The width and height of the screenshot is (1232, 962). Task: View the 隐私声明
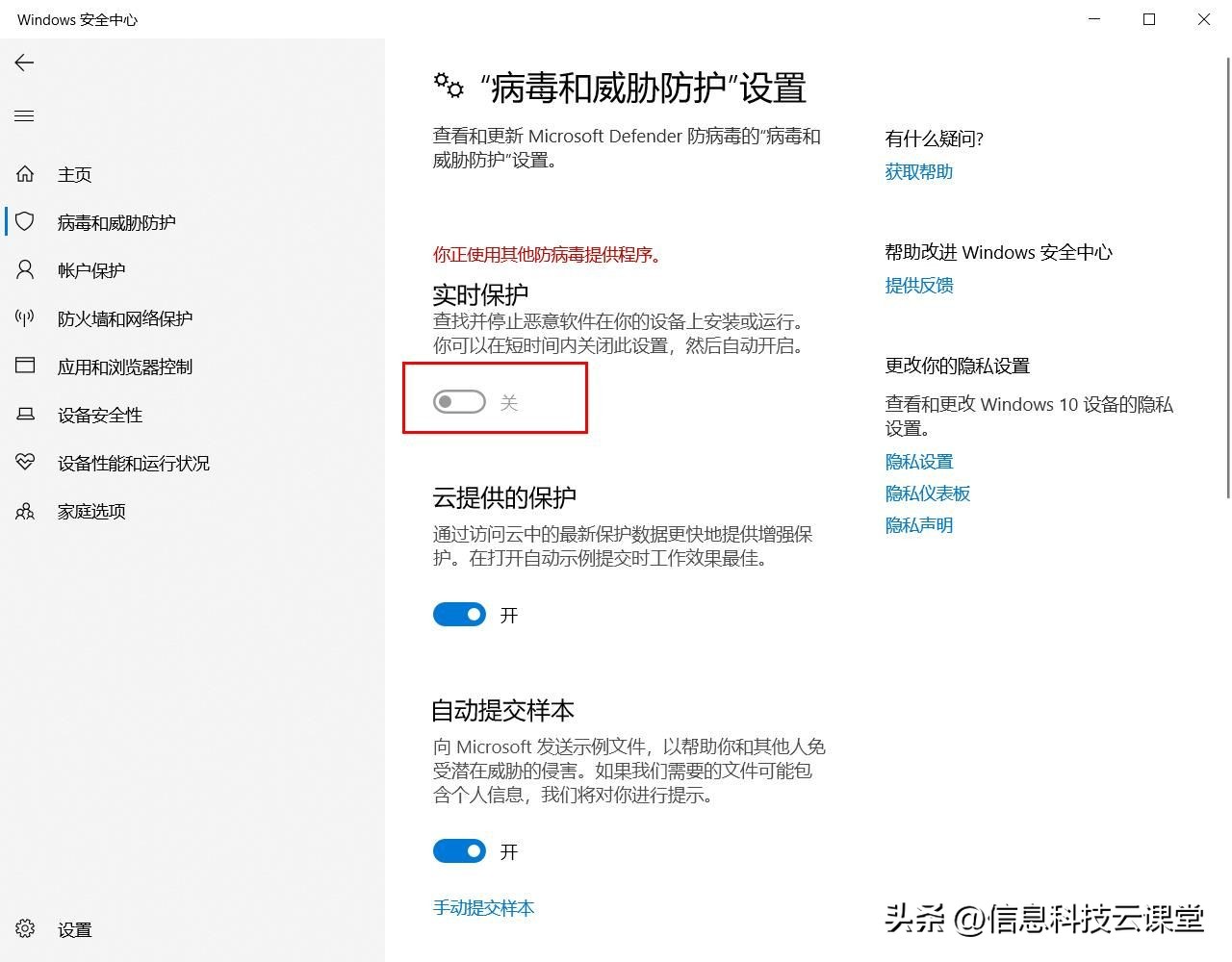[x=918, y=524]
